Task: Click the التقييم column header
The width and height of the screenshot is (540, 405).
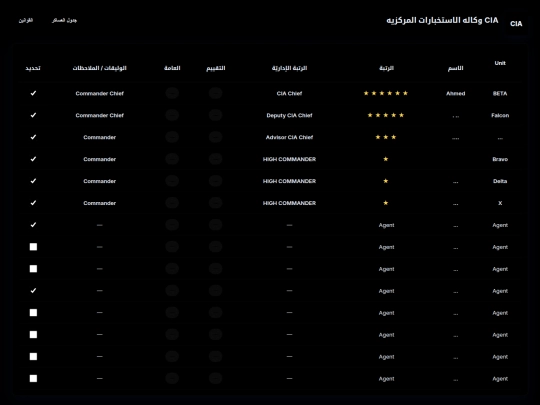Action: click(216, 68)
